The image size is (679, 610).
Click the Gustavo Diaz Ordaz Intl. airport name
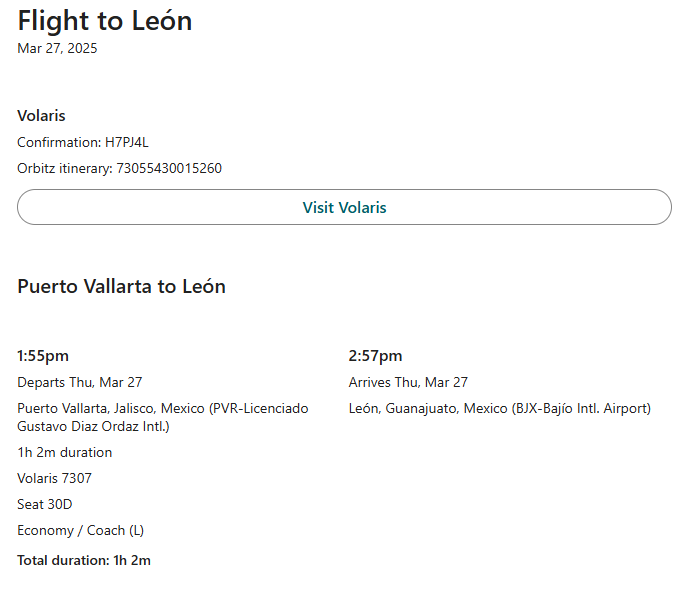[x=93, y=427]
